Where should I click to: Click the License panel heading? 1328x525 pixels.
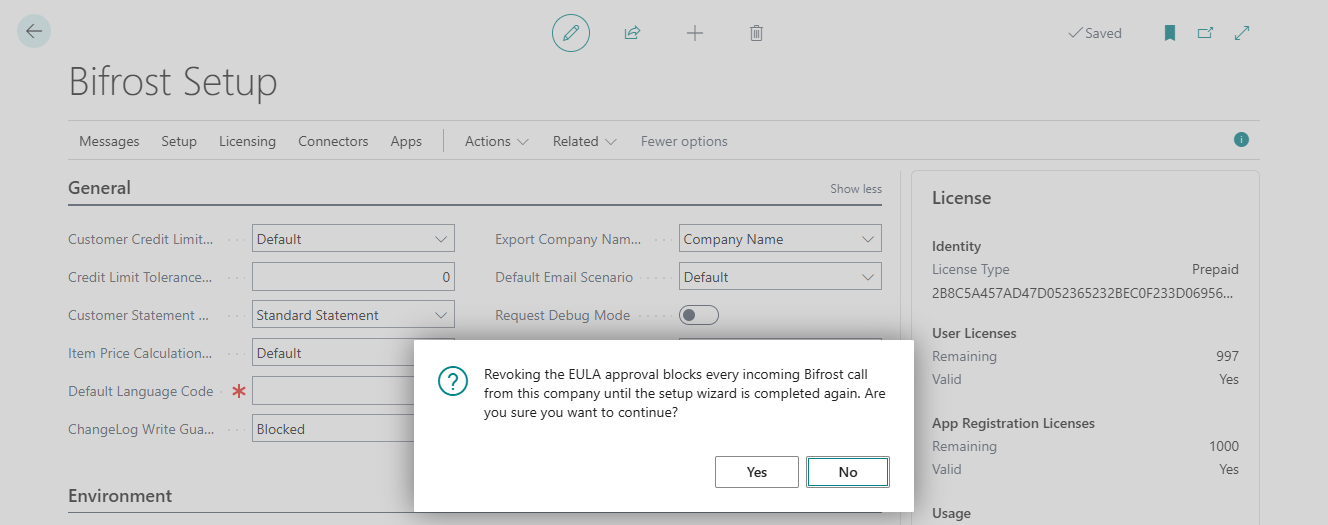(x=962, y=198)
